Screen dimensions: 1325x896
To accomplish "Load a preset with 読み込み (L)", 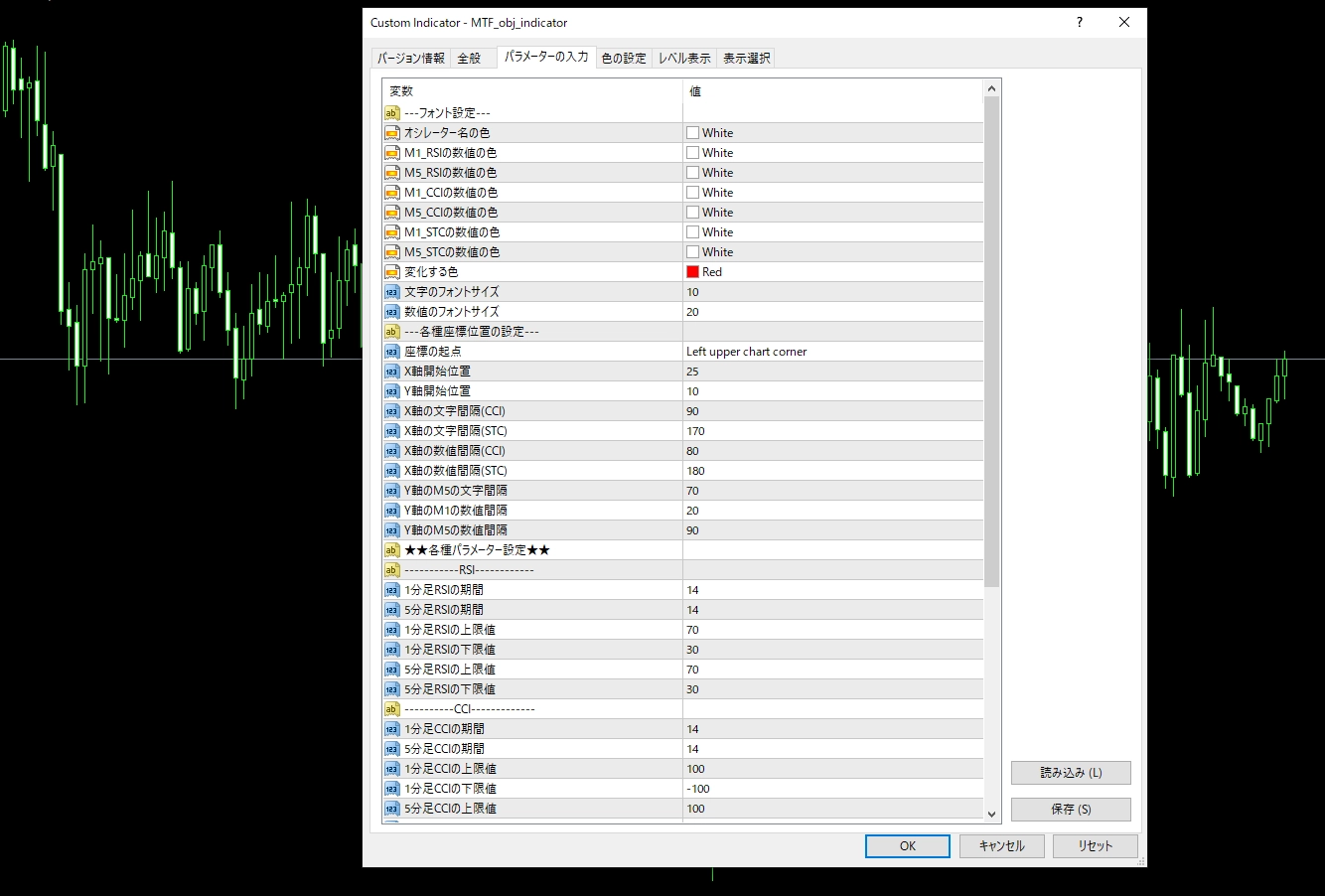I will [1071, 773].
